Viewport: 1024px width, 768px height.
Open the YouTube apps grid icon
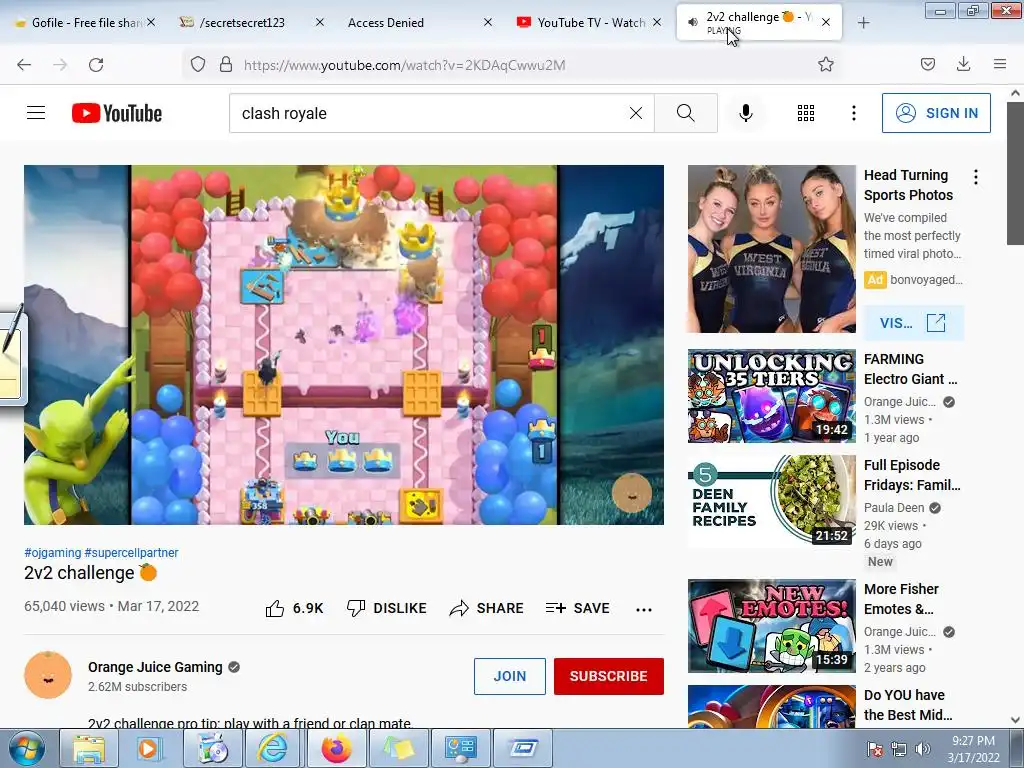[806, 113]
